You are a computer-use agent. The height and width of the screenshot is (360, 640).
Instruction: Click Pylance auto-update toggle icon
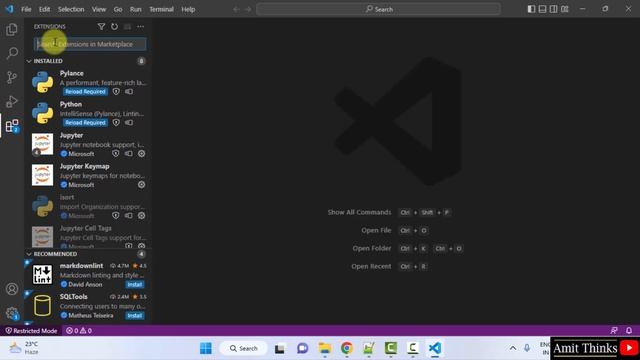129,91
